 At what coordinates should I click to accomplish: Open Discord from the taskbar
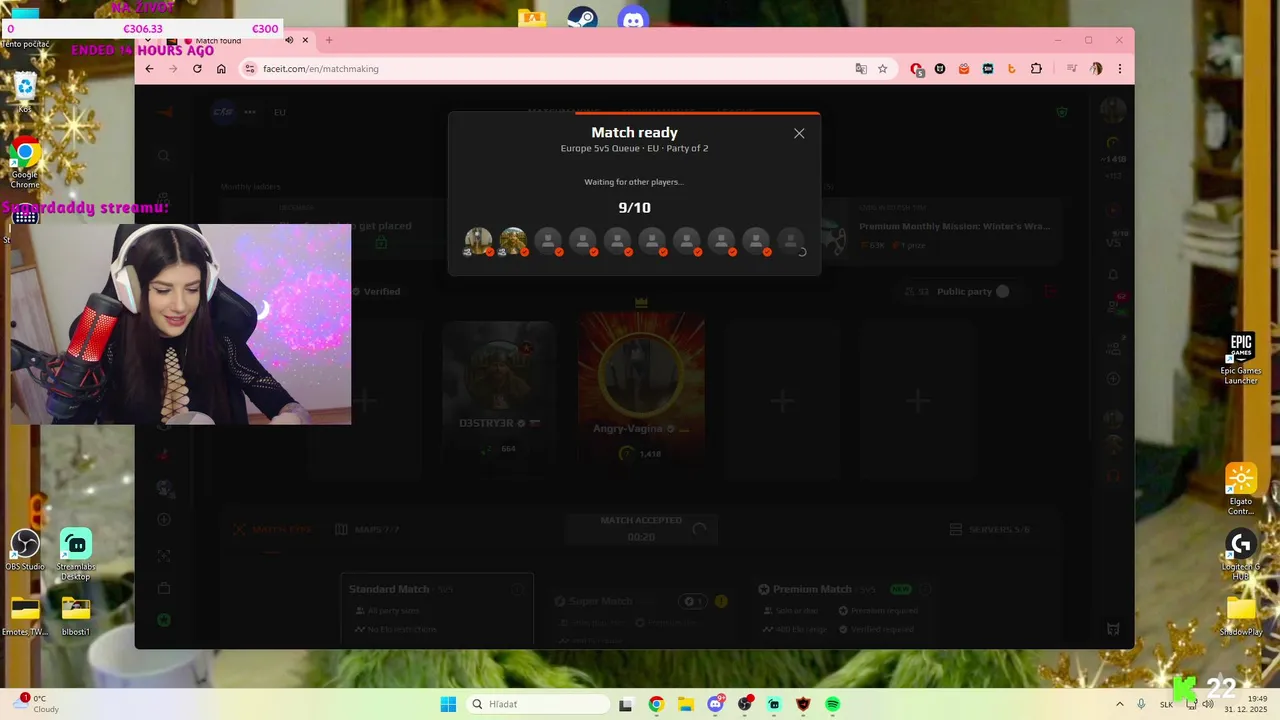715,704
